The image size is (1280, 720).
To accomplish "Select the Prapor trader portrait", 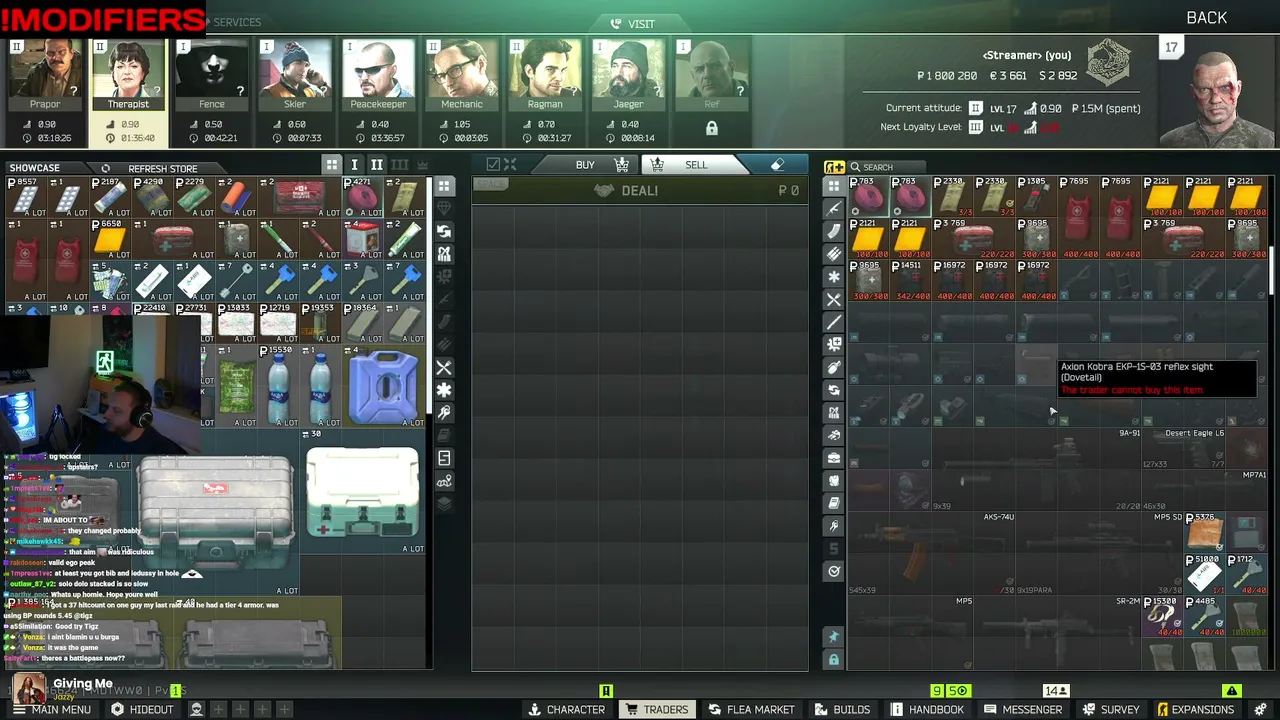I will tap(45, 75).
